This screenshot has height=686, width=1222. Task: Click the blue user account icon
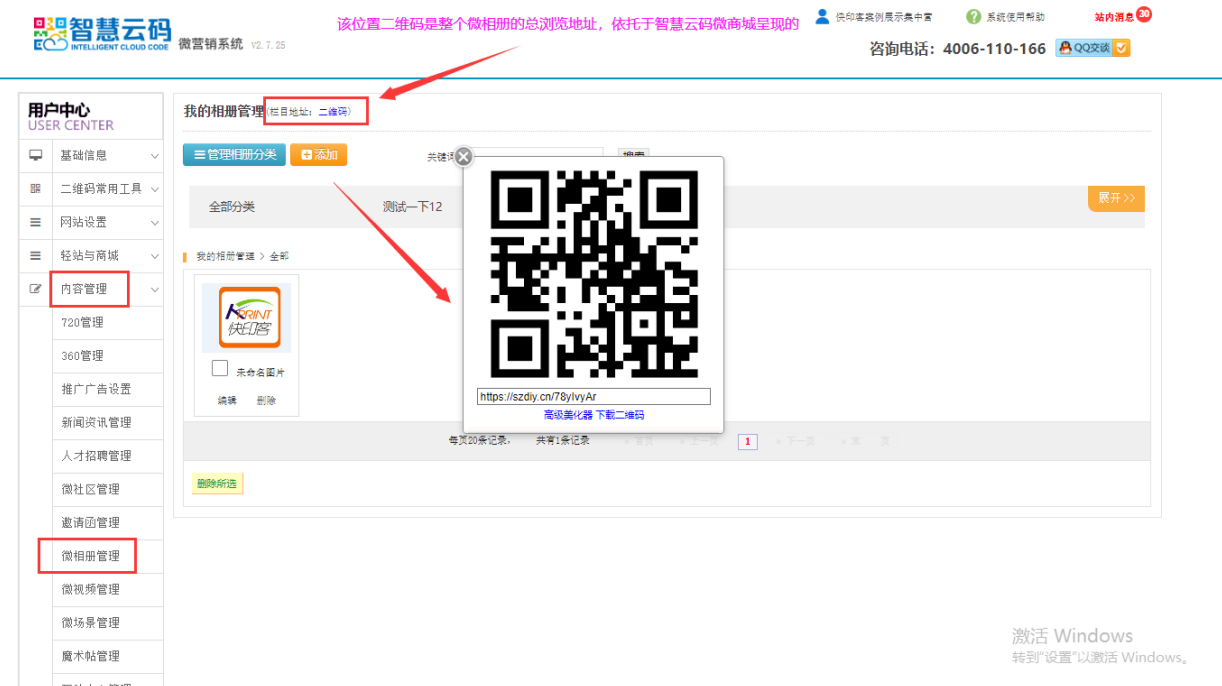[822, 16]
